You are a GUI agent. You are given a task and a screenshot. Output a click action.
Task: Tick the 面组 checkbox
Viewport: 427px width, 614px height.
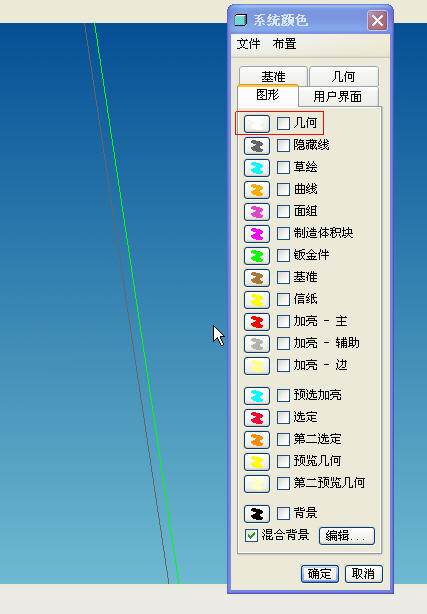283,211
